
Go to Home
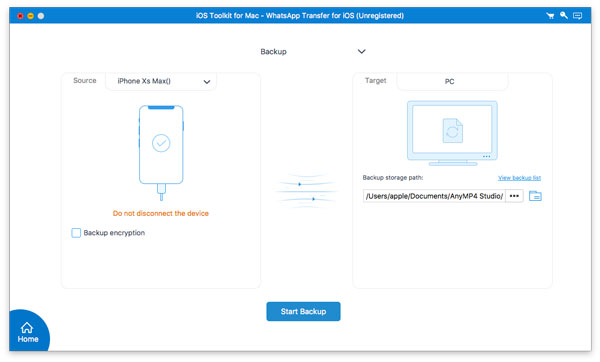[x=28, y=332]
